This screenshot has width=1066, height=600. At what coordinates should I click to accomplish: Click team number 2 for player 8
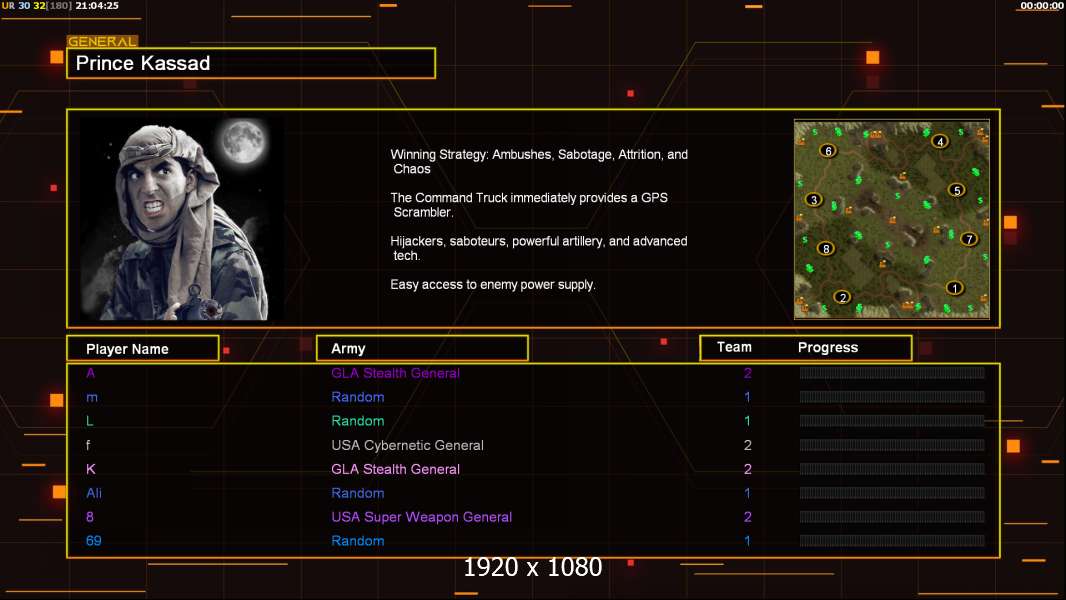click(748, 517)
